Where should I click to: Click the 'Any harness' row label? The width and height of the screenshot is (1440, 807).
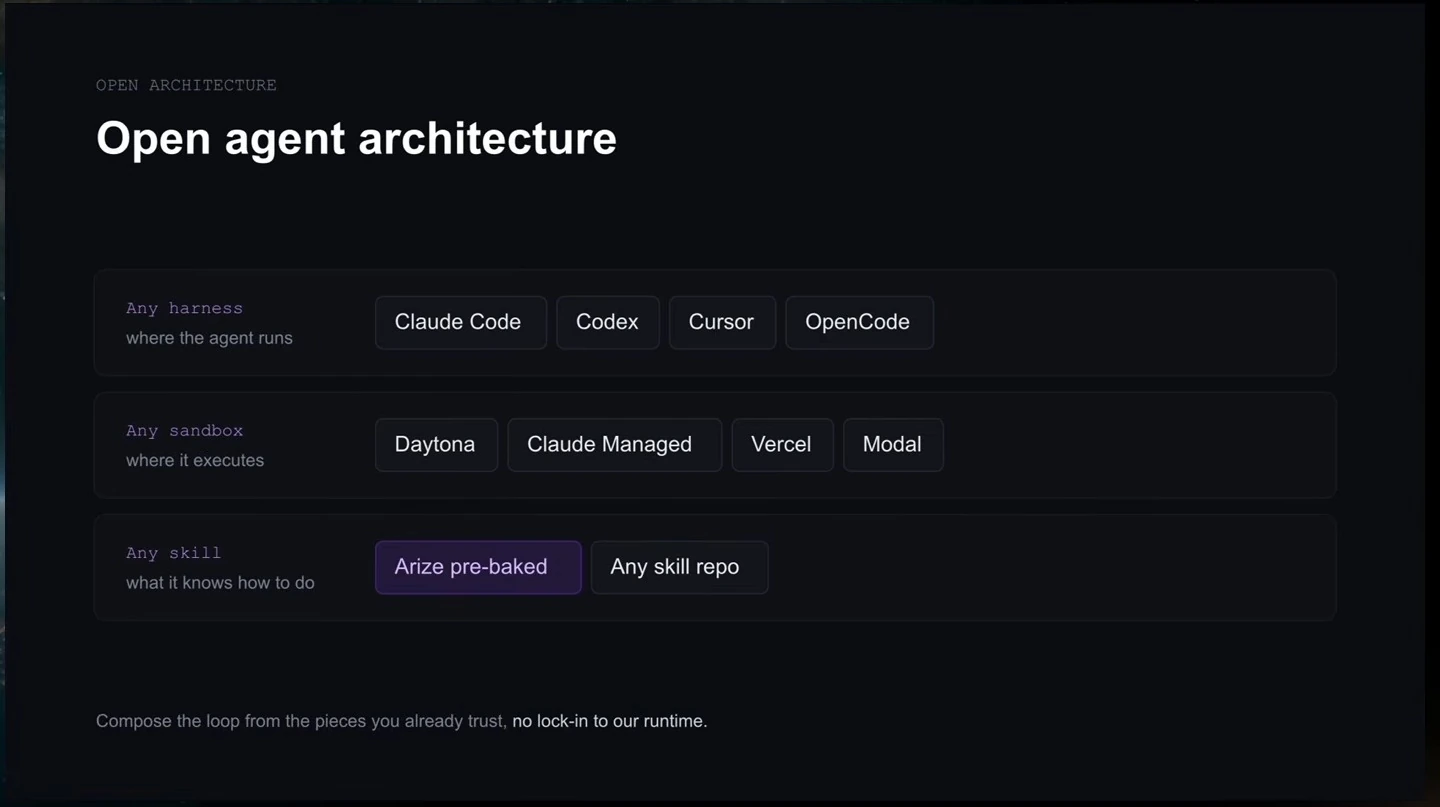(x=184, y=308)
